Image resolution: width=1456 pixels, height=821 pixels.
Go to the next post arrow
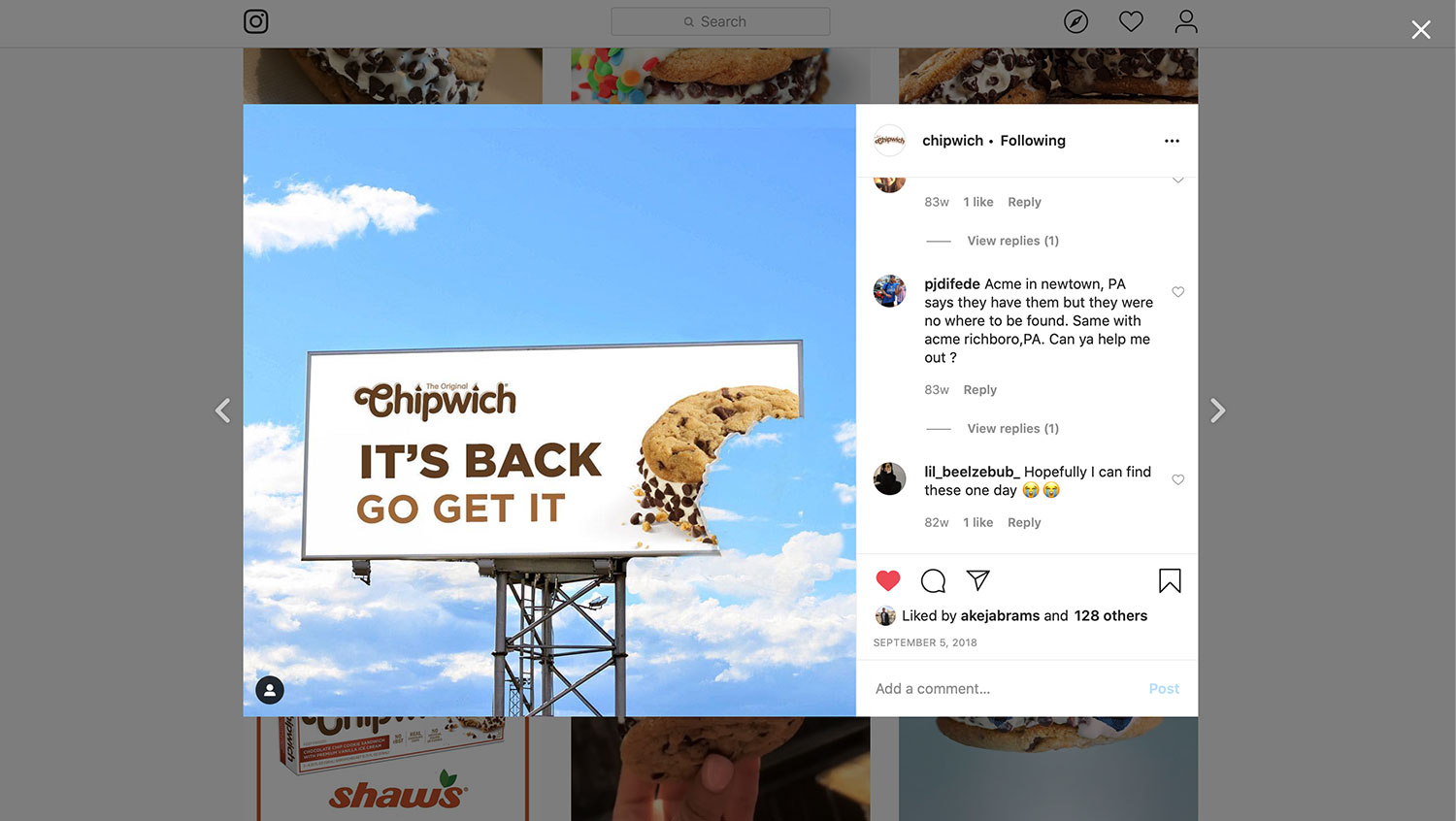point(1217,410)
